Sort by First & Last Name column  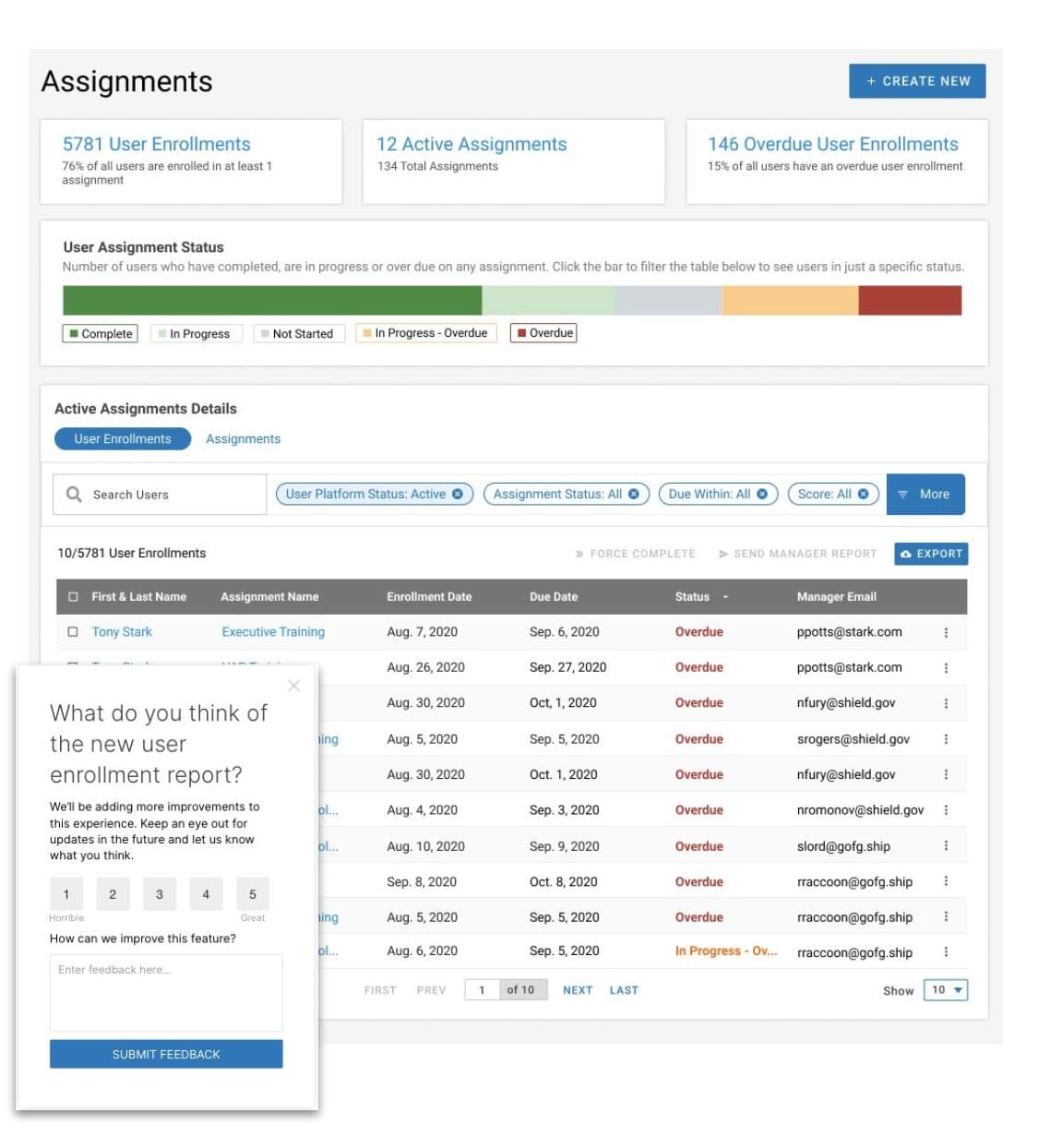(x=138, y=597)
